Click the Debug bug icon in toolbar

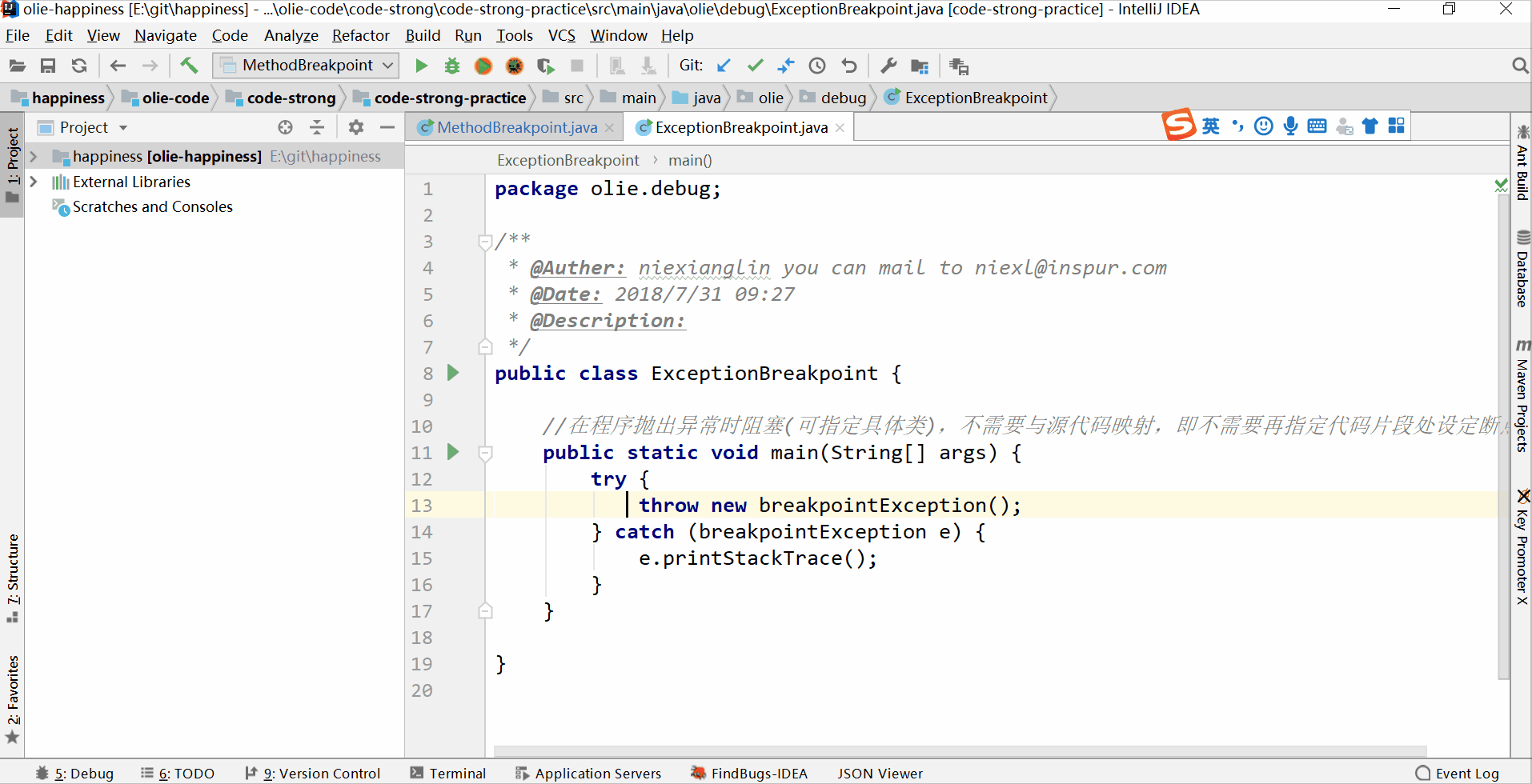click(452, 66)
